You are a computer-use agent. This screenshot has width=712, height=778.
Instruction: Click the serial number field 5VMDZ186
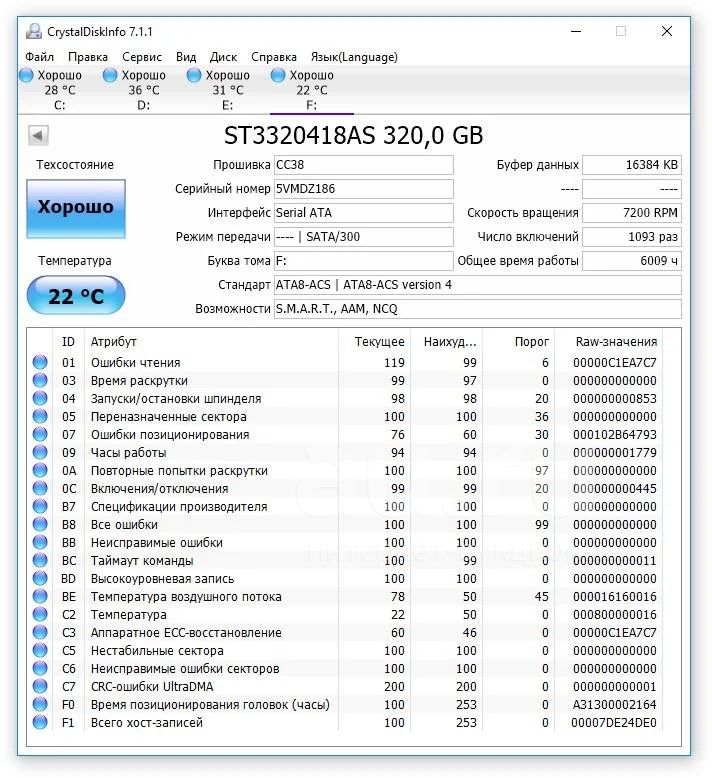coord(364,189)
